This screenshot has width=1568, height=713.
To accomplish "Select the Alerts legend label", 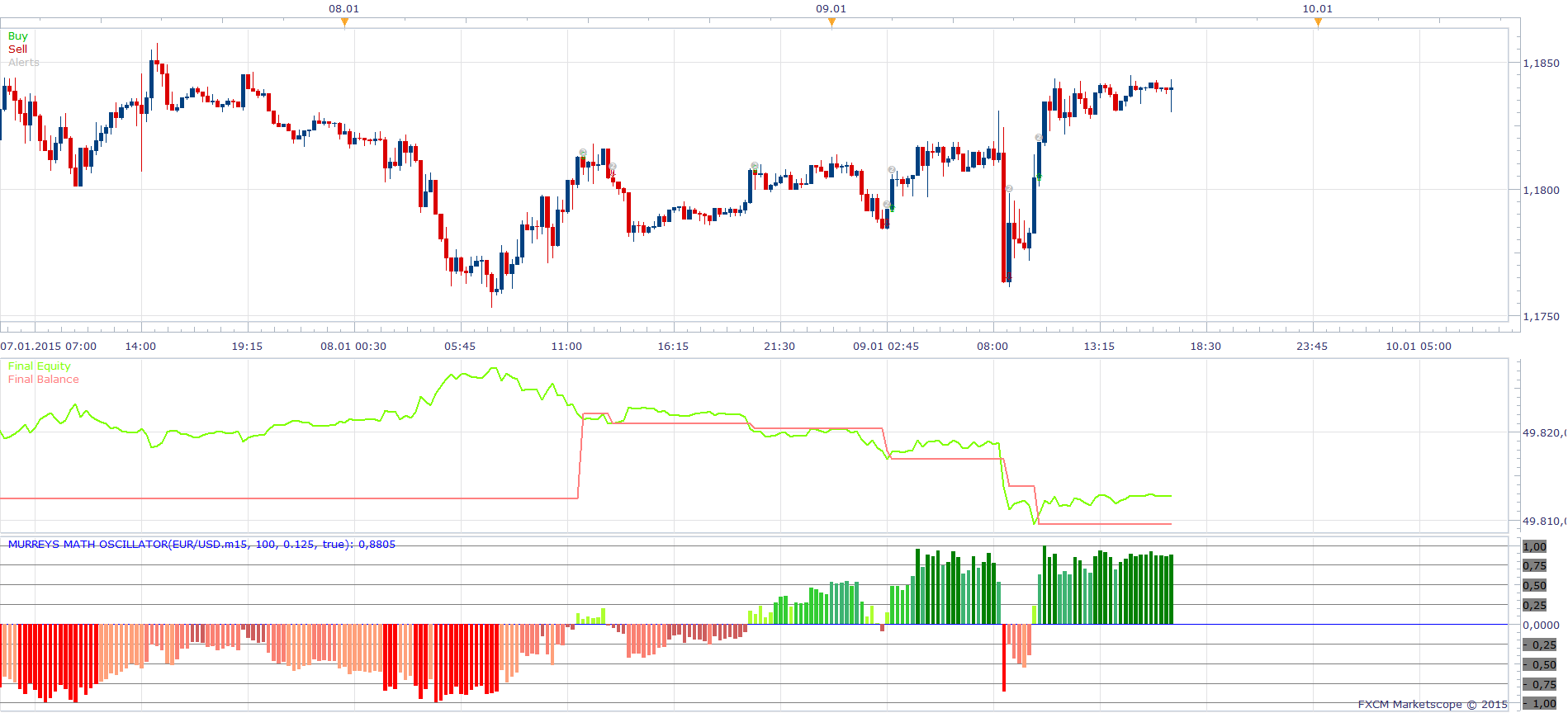I will [x=23, y=63].
